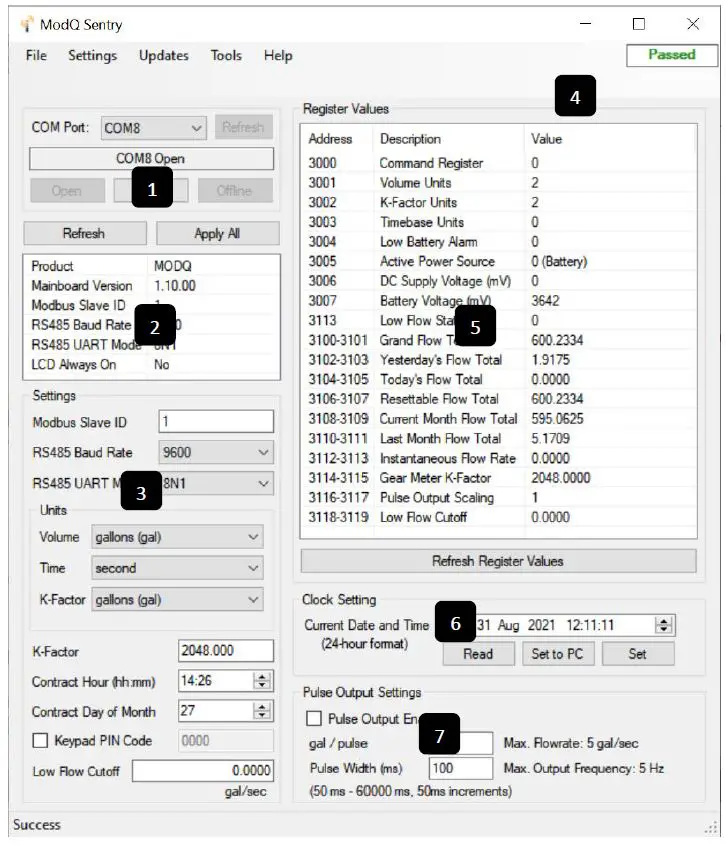This screenshot has height=846, width=726.
Task: Click the Apply All button
Action: 217,234
